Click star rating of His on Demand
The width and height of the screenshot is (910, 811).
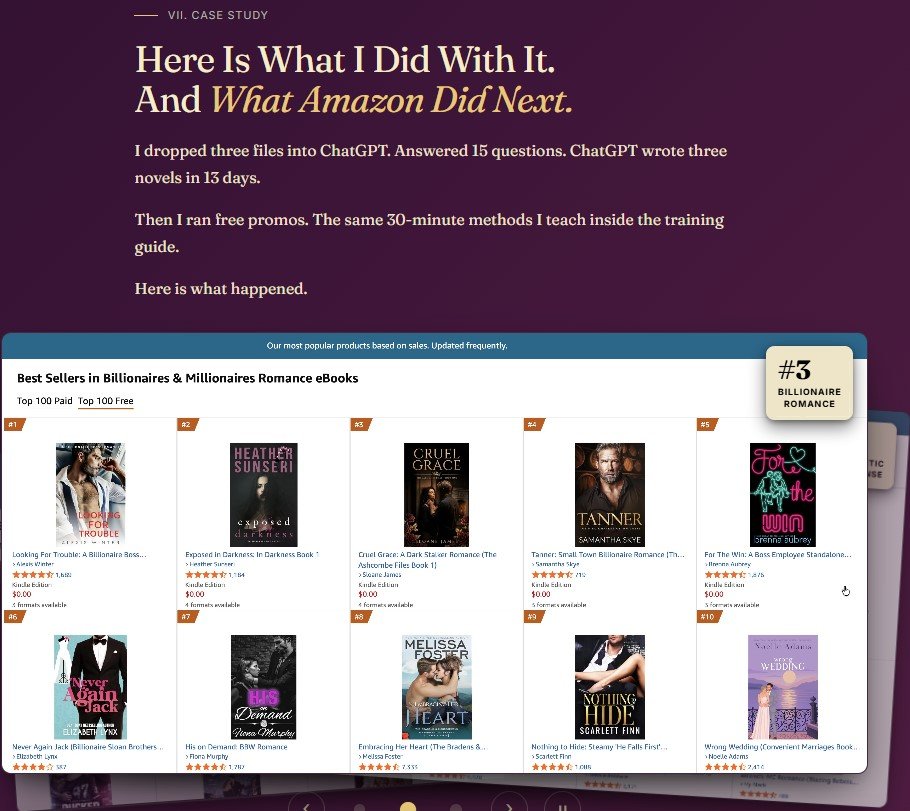pos(205,767)
